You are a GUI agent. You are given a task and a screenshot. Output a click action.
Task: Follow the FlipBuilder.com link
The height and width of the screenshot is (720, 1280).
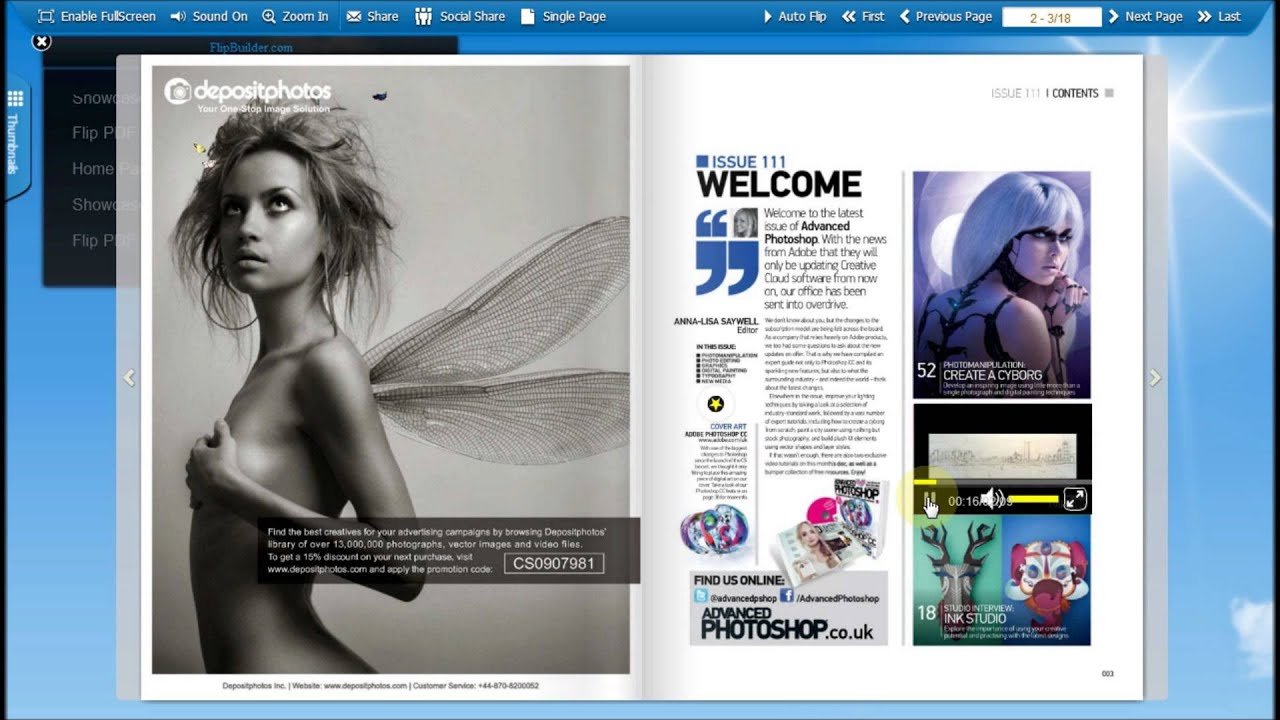coord(251,47)
